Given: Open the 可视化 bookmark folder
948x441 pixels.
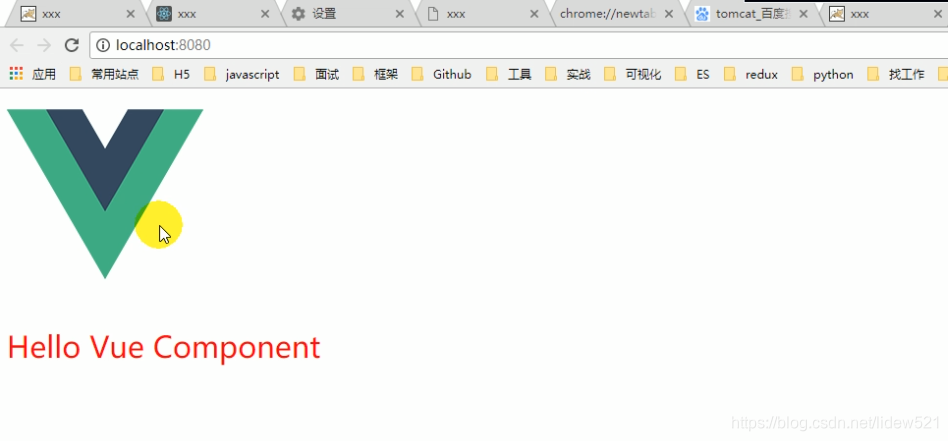Looking at the screenshot, I should point(632,74).
